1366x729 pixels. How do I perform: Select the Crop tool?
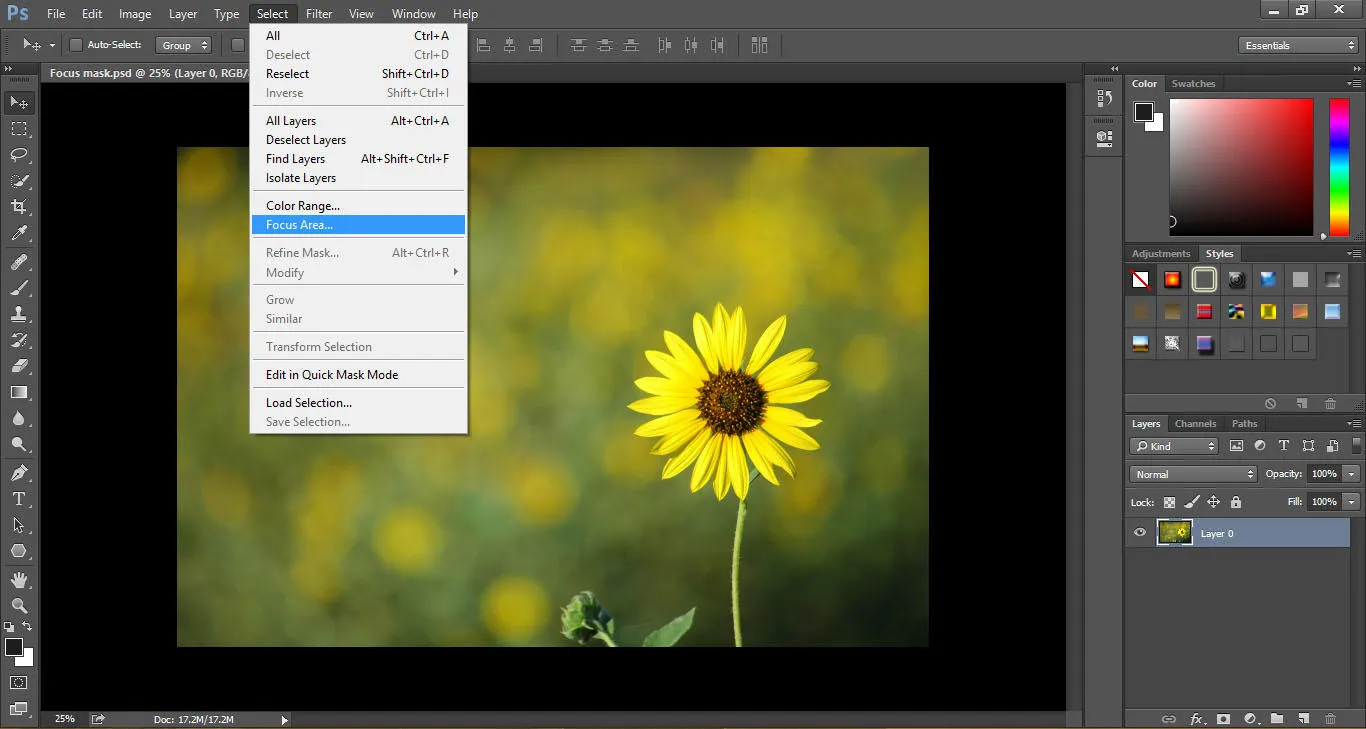point(19,207)
